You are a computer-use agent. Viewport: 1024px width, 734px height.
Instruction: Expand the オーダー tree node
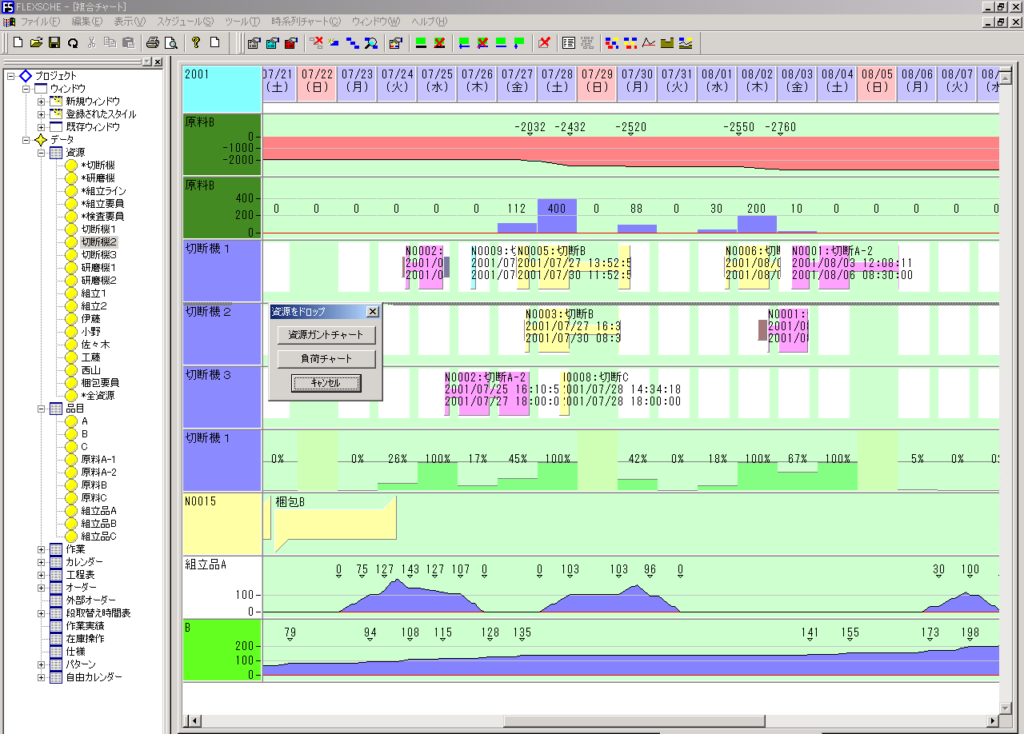pyautogui.click(x=41, y=588)
